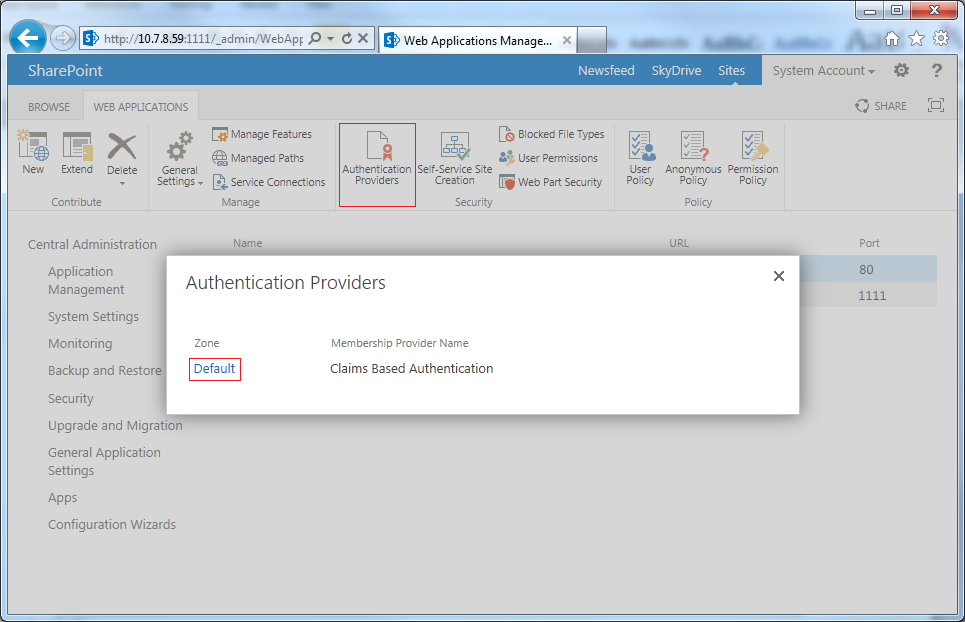Open Self-Service Site Creation settings
This screenshot has height=622, width=965.
click(455, 160)
